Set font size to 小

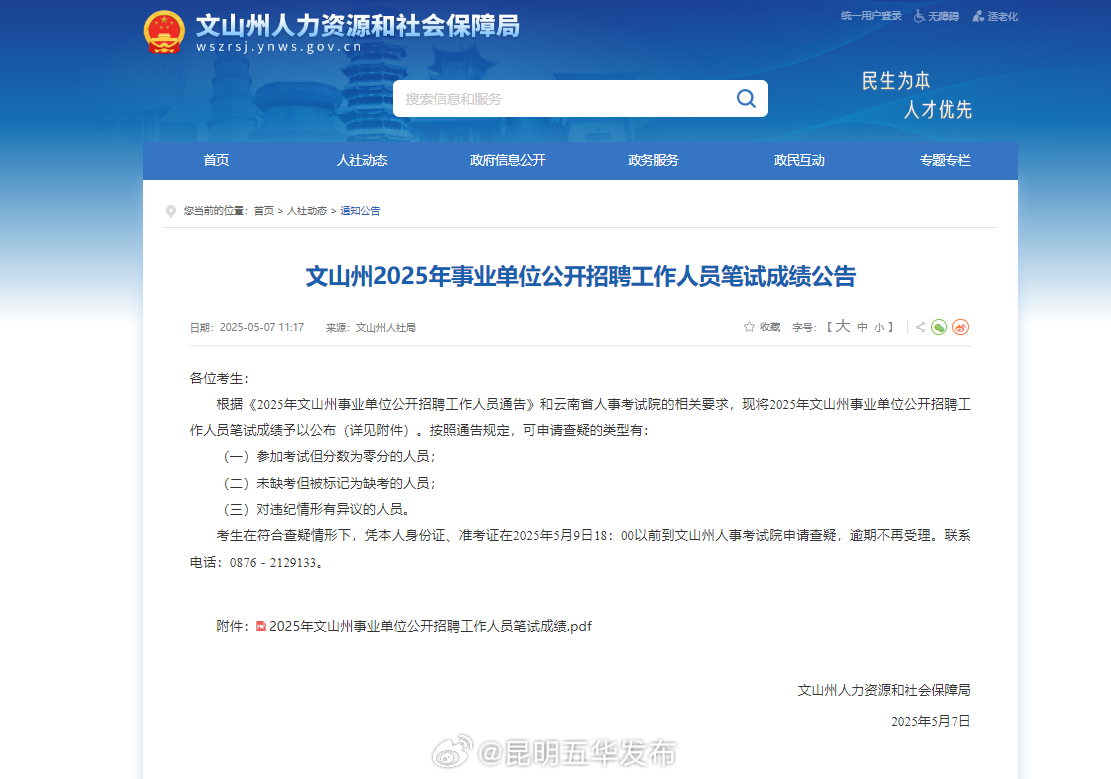pyautogui.click(x=878, y=327)
